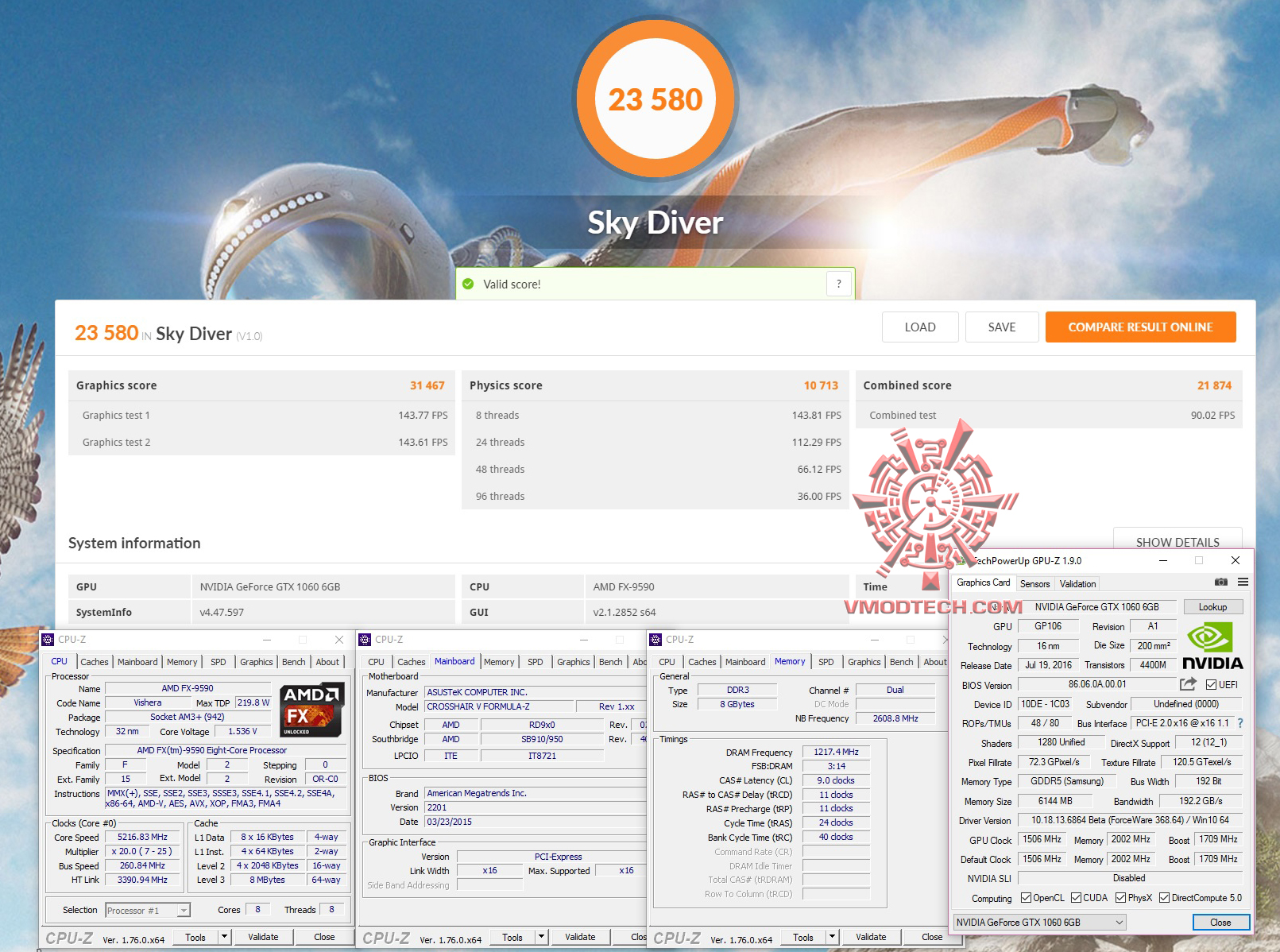
Task: Click the green Valid score checkmark icon
Action: coord(468,284)
